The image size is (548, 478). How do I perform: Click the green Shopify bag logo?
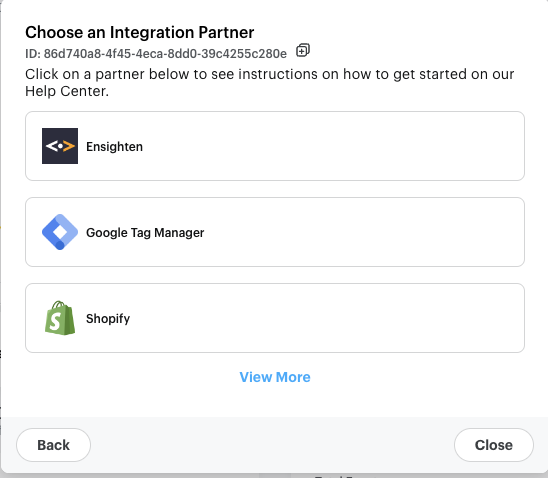point(60,318)
